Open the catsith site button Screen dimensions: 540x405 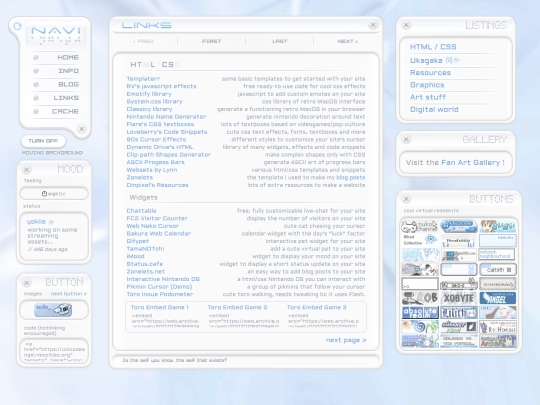[497, 269]
